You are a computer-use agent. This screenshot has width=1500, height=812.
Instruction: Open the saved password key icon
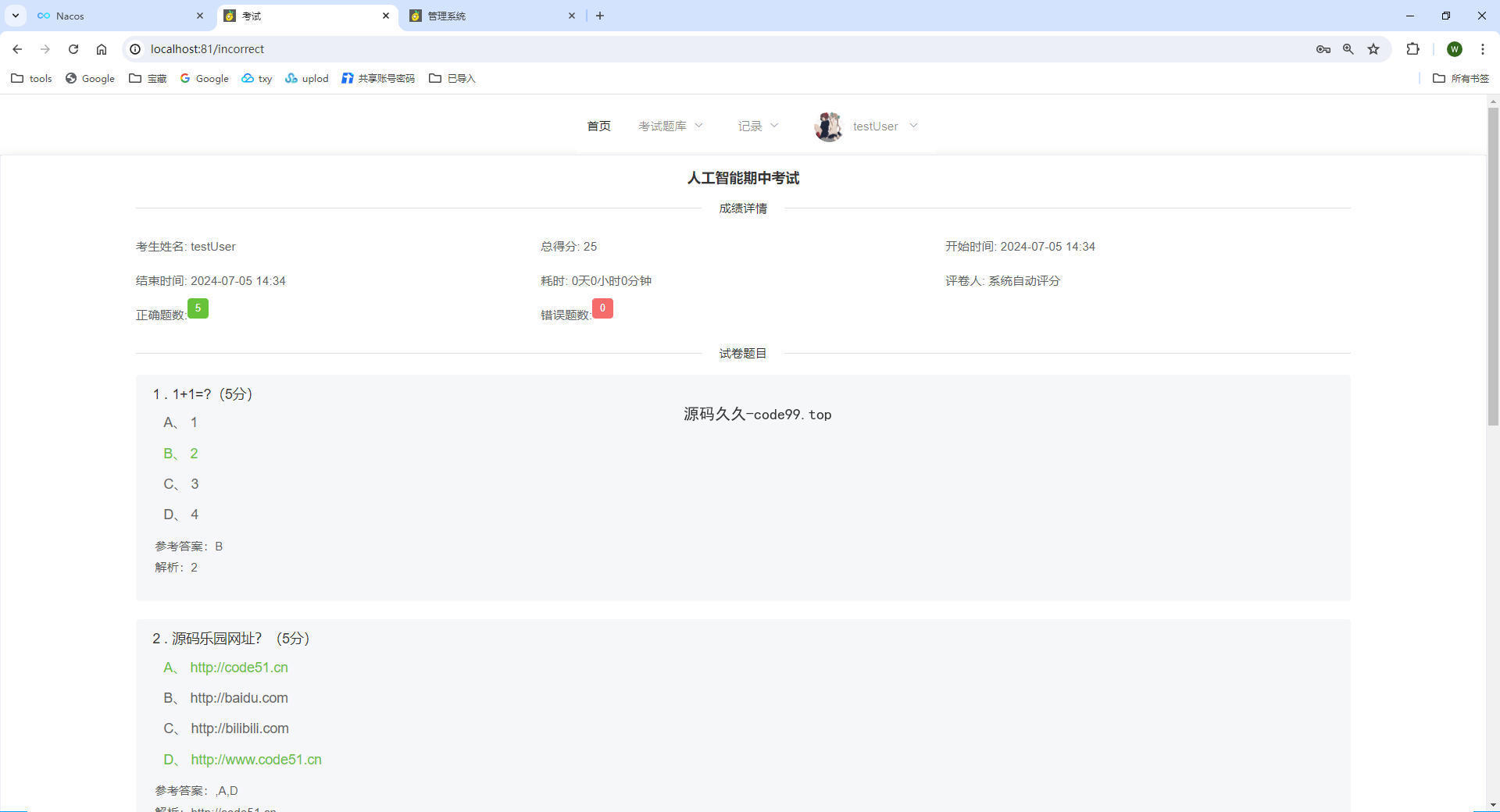tap(1323, 49)
